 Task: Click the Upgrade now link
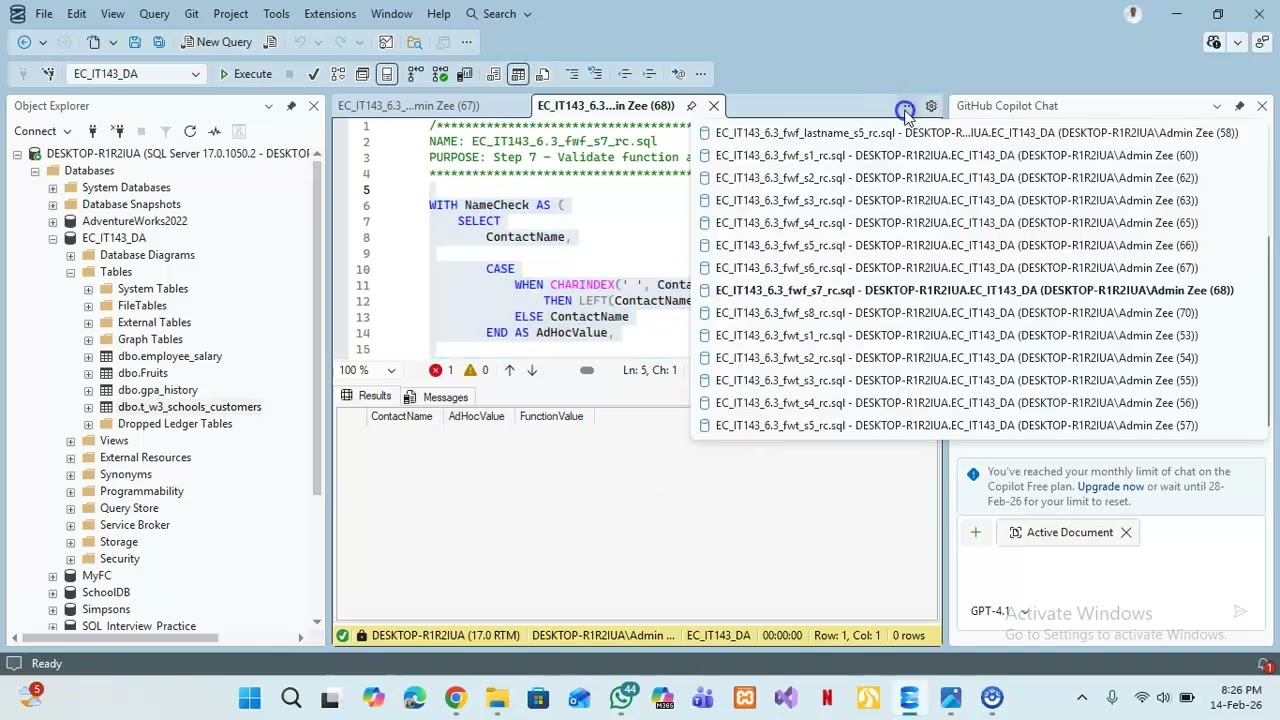[x=1110, y=487]
